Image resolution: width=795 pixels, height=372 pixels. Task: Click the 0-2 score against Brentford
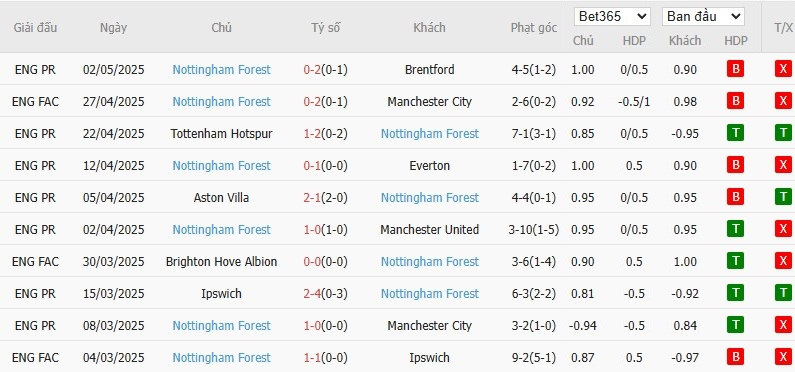[312, 69]
